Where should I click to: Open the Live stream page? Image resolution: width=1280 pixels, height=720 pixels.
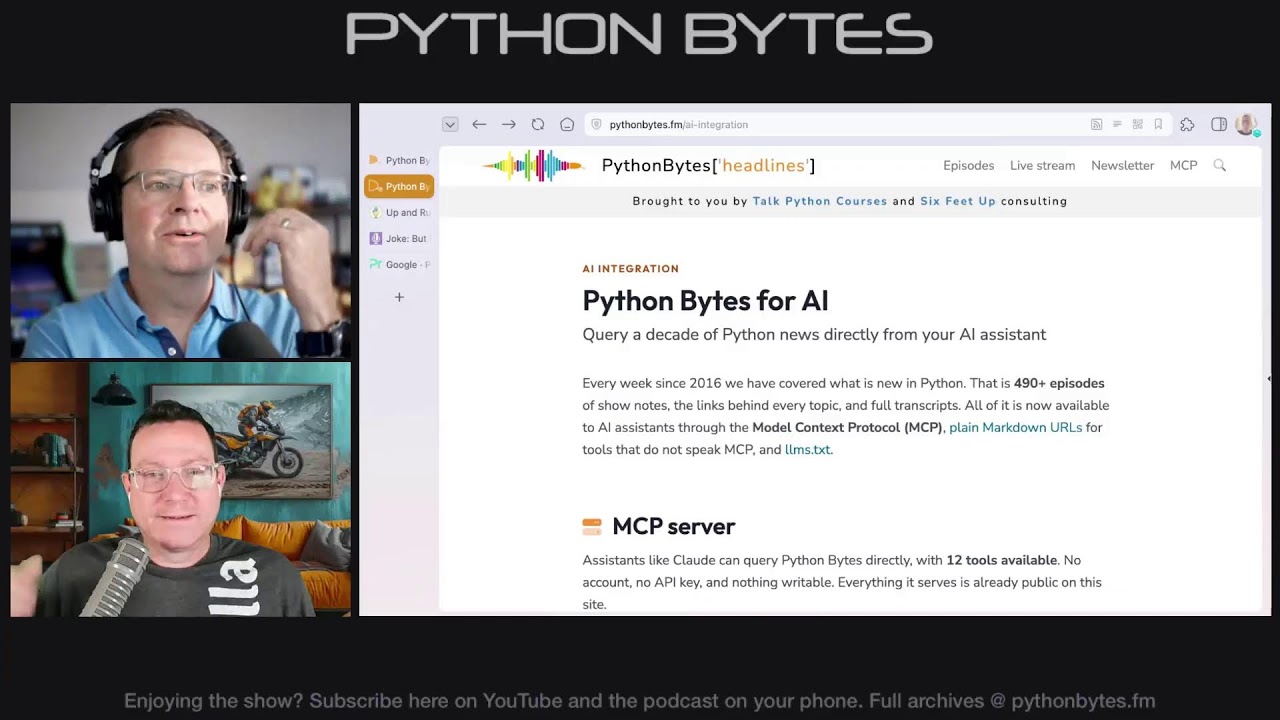coord(1042,165)
